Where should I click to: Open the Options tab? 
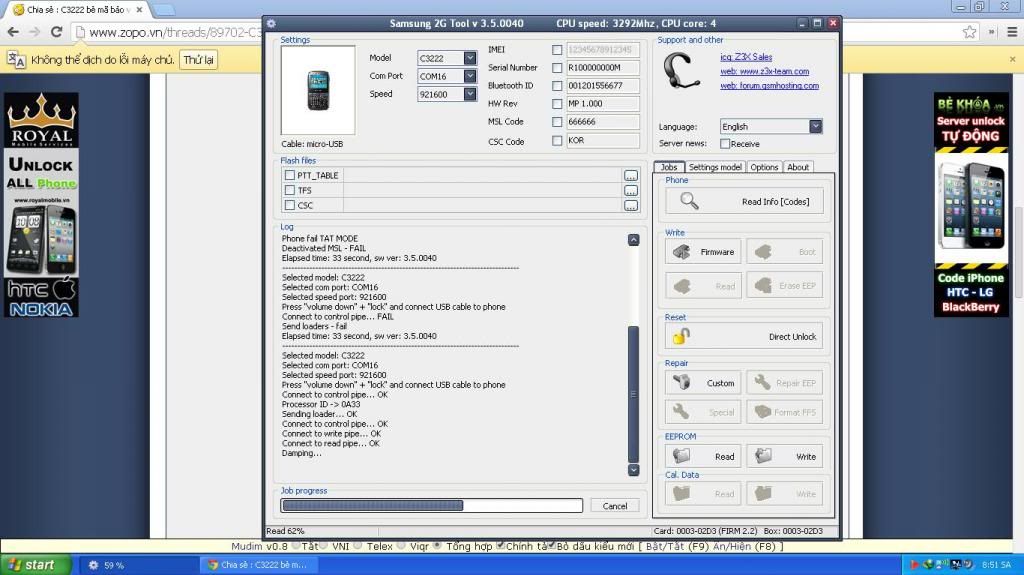click(764, 167)
